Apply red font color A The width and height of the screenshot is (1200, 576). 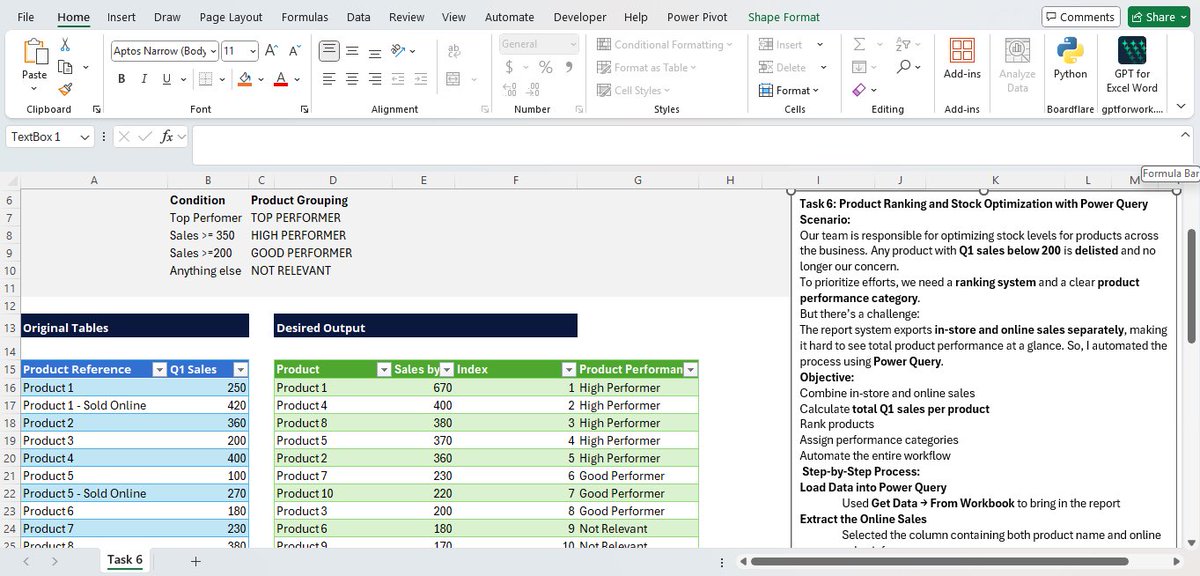tap(281, 79)
